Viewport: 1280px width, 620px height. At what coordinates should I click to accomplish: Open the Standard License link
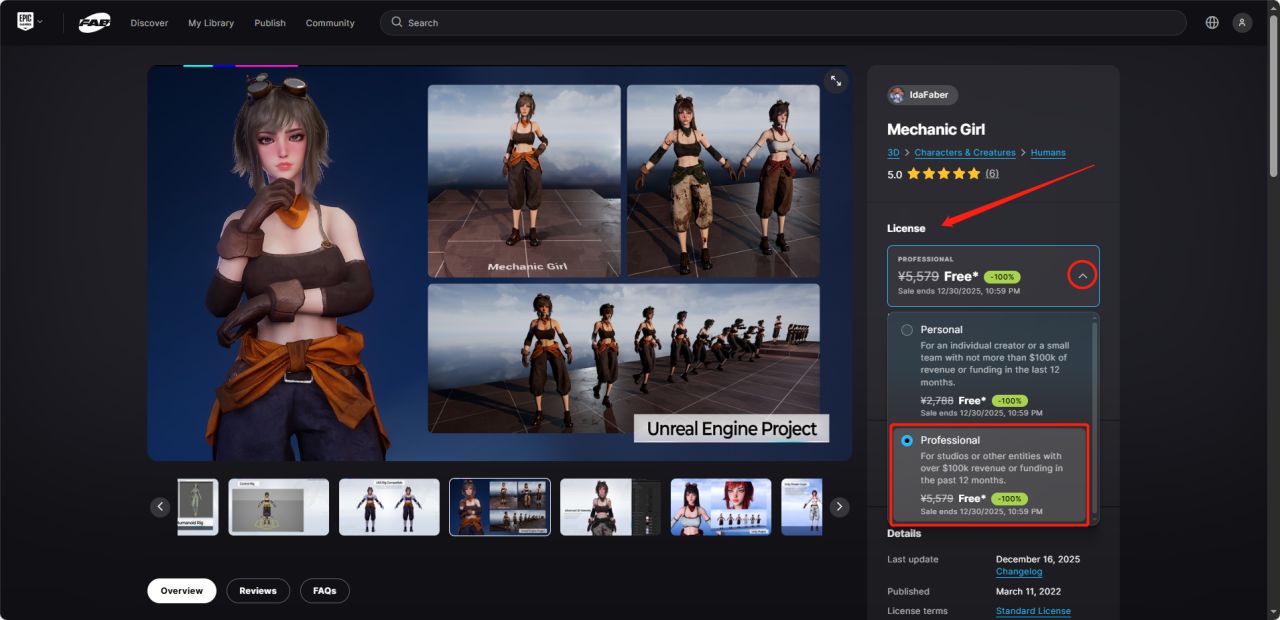(1033, 611)
